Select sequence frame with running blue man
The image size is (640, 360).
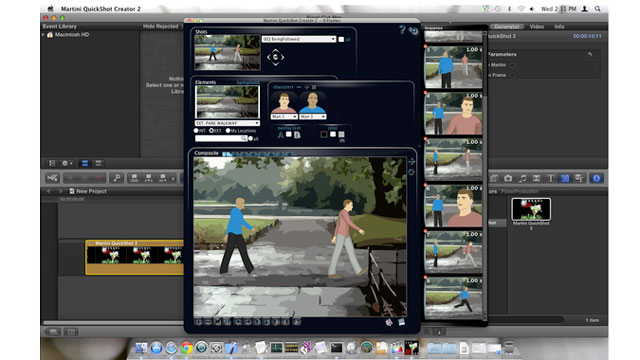coord(453,298)
